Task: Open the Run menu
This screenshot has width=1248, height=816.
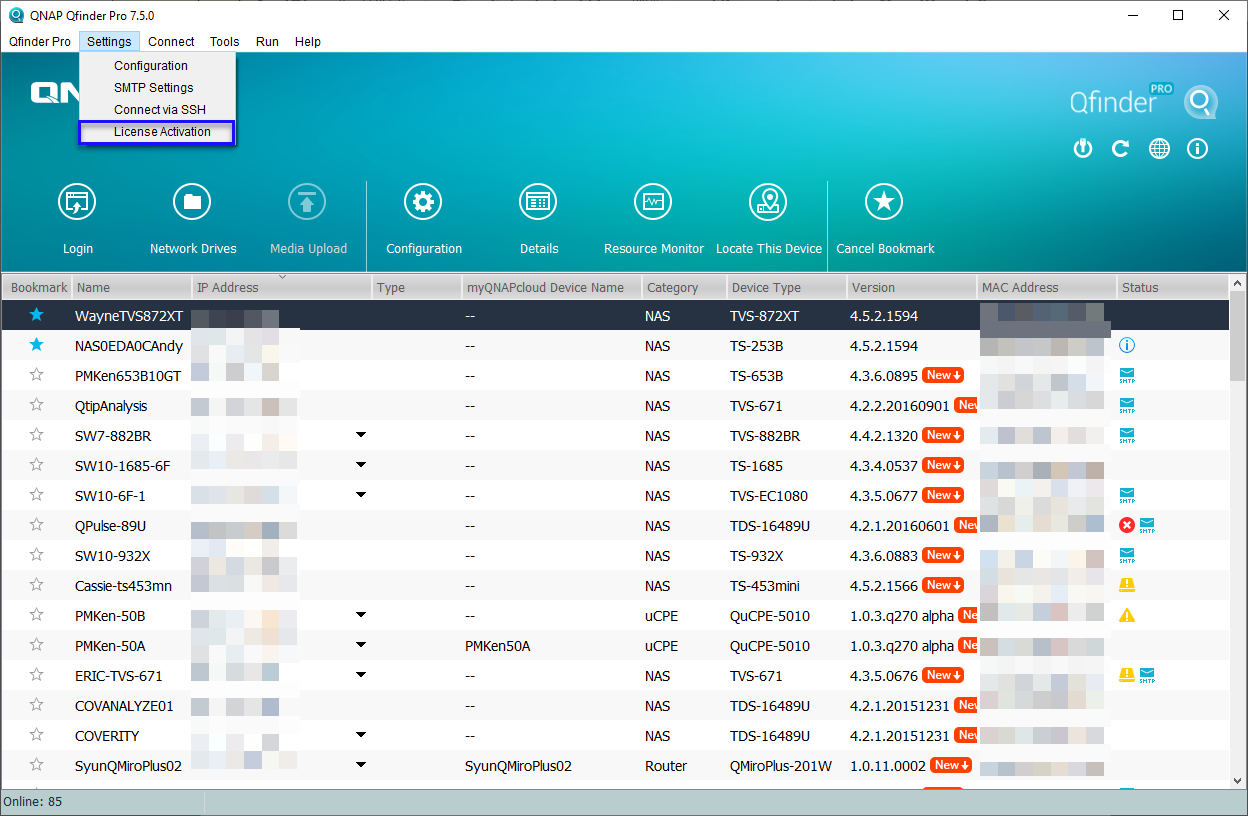Action: pos(267,42)
